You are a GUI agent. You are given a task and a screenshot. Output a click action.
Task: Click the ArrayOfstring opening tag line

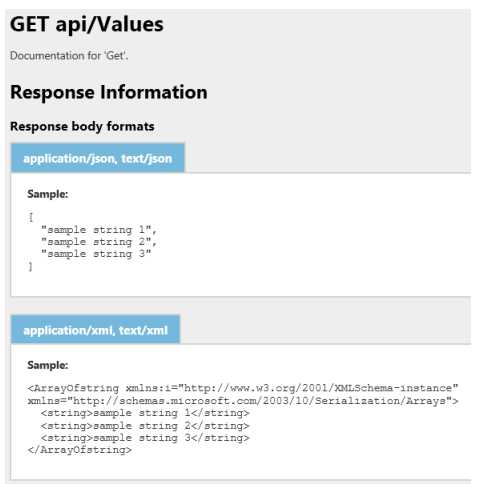[x=243, y=388]
